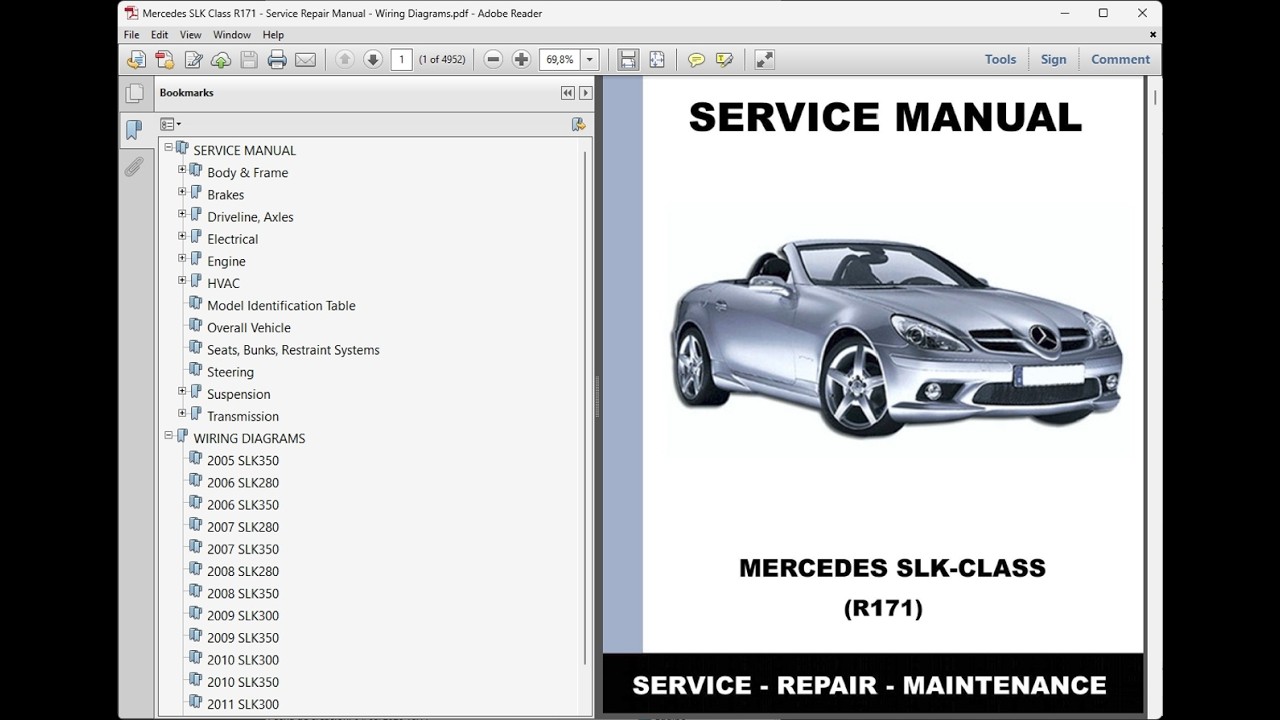Open the Edit menu
This screenshot has height=720, width=1280.
[160, 35]
